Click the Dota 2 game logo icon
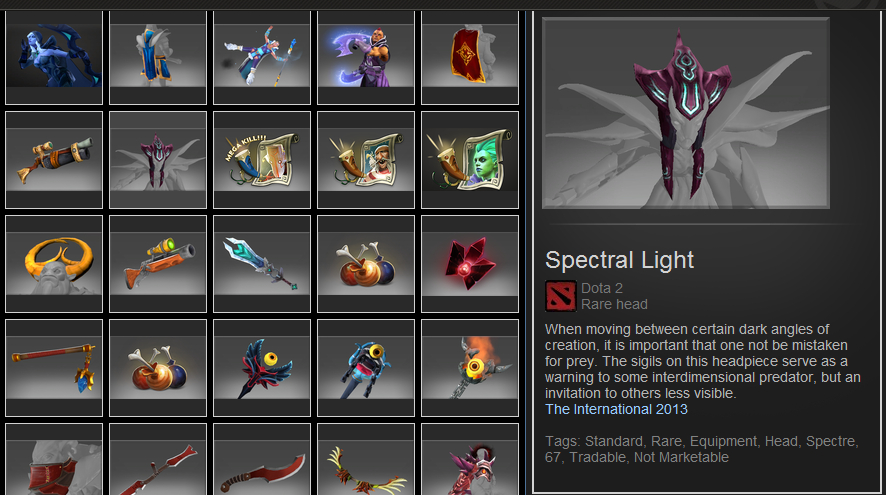The height and width of the screenshot is (495, 886). (x=561, y=296)
